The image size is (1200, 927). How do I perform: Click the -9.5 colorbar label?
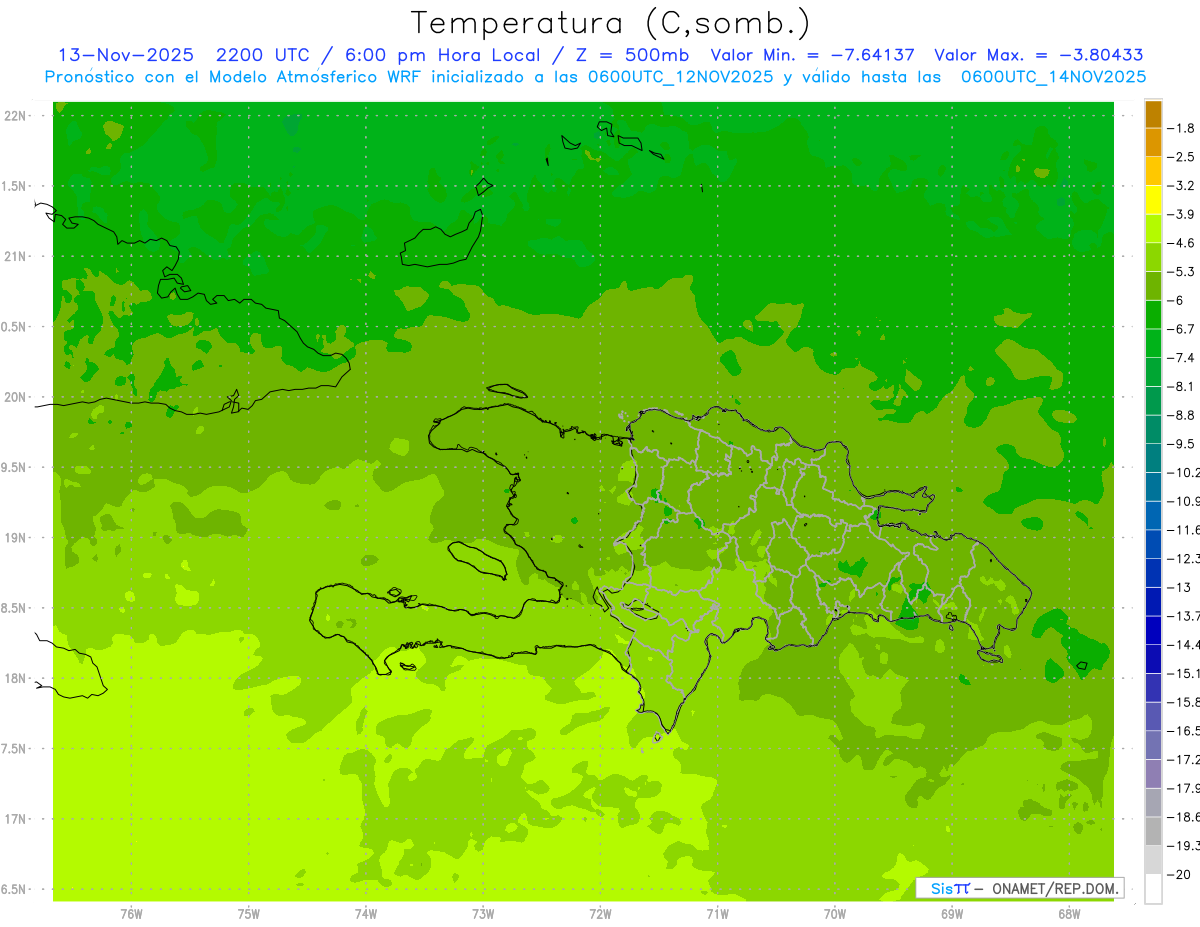[1180, 443]
